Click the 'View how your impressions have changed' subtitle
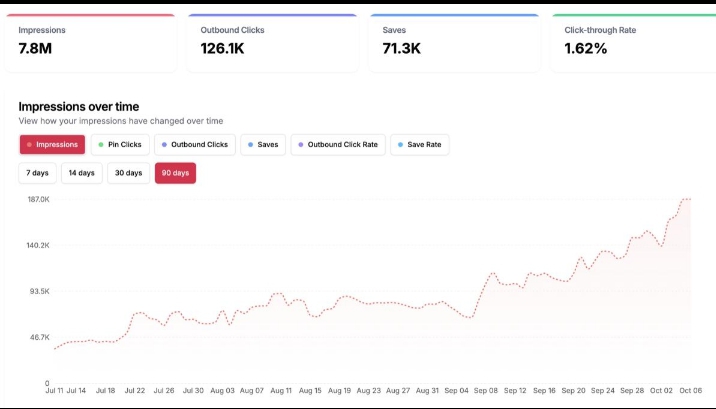This screenshot has height=409, width=716. click(121, 121)
